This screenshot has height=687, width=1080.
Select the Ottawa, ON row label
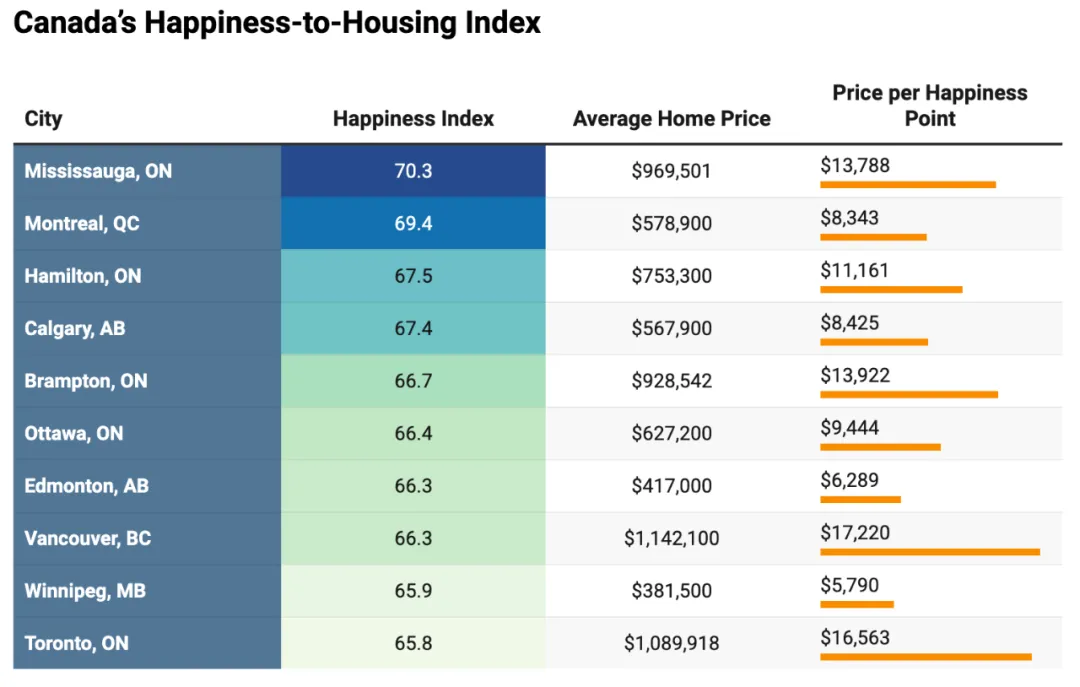coord(74,433)
